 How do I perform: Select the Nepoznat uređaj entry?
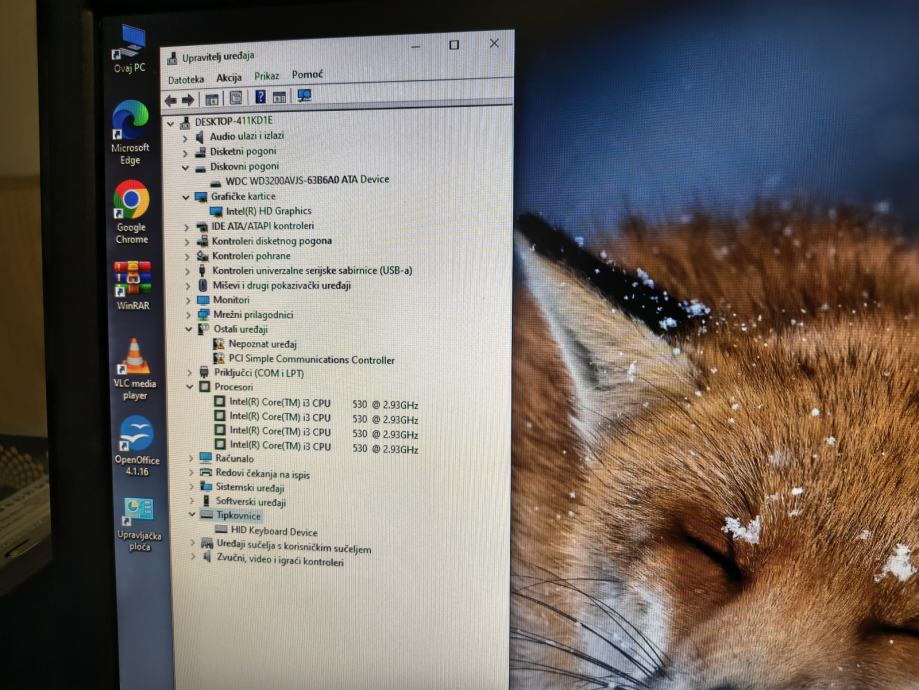[x=263, y=344]
